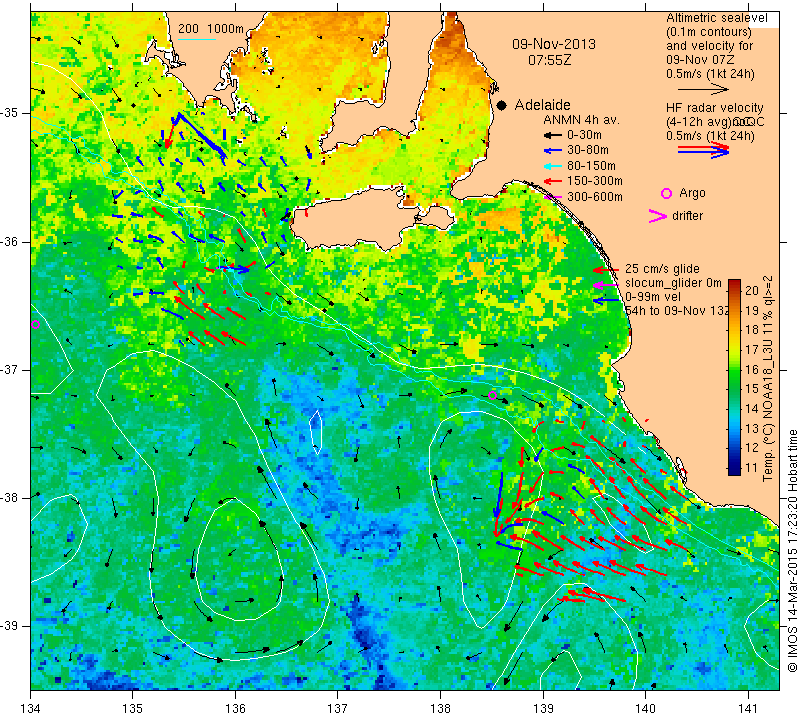Click the colorbar value 16
Screen dimensions: 800x720
(752, 369)
